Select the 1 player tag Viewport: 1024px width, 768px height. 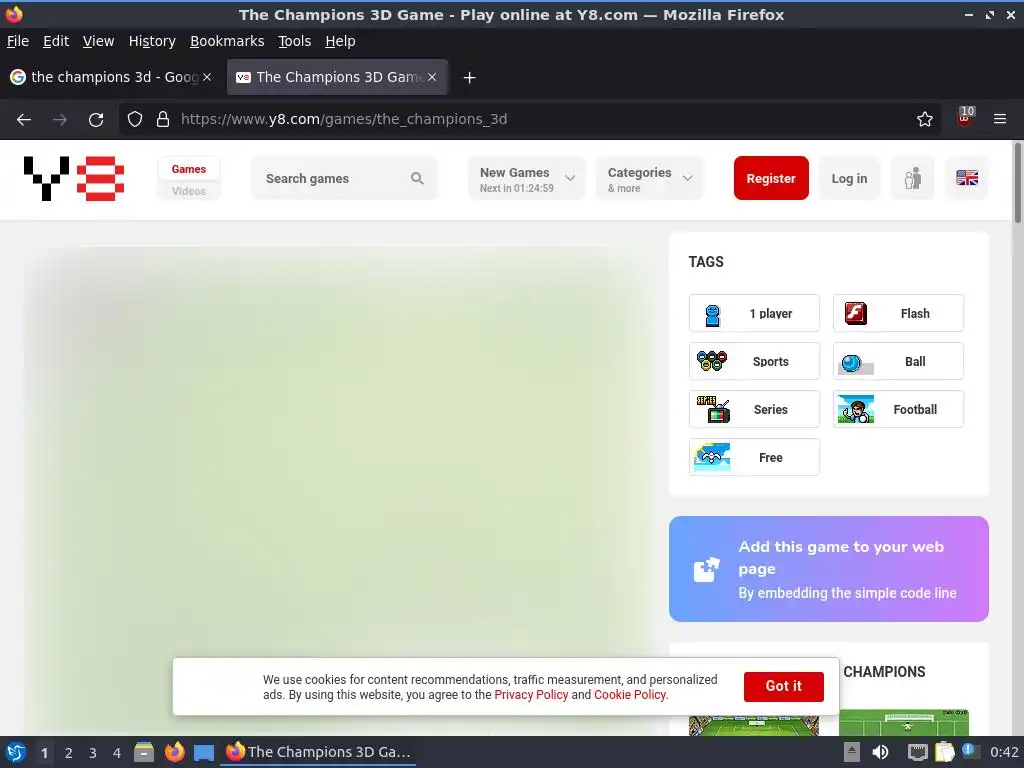click(x=754, y=313)
